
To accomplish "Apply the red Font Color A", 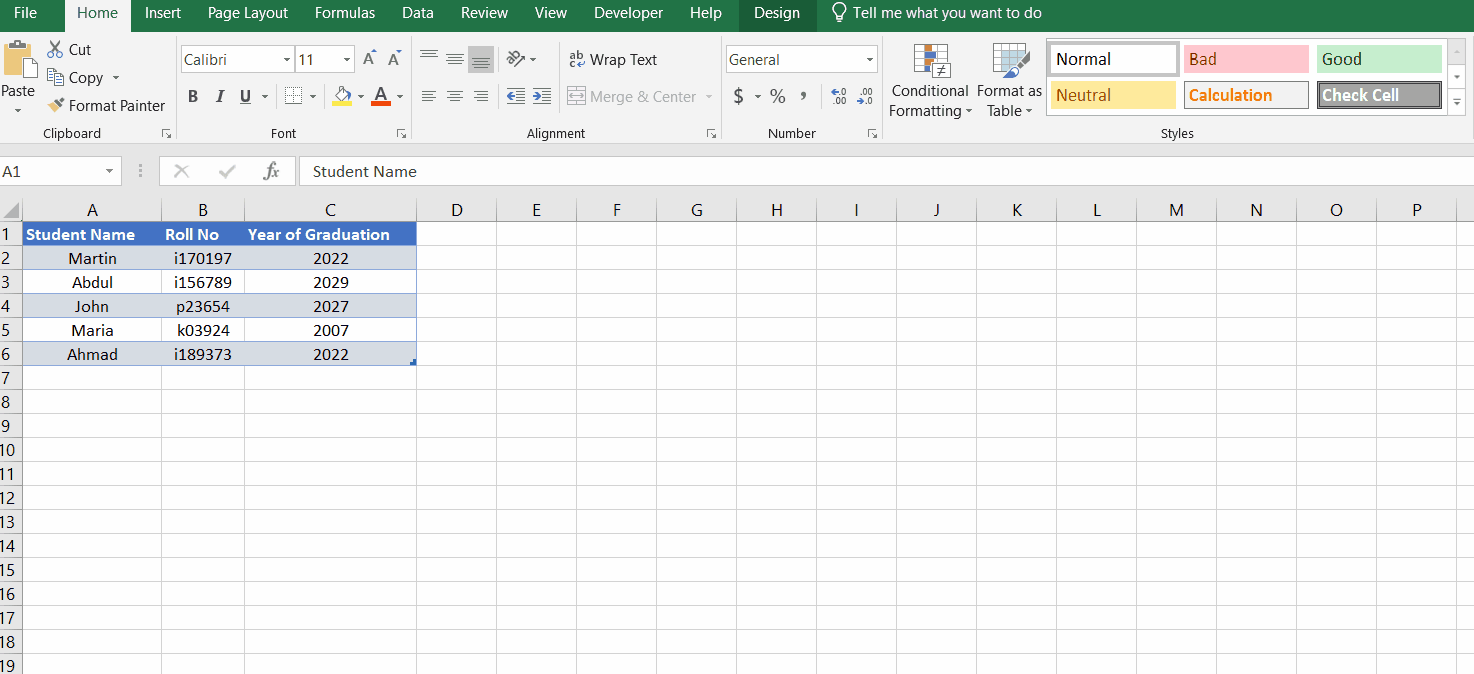I will (x=381, y=96).
